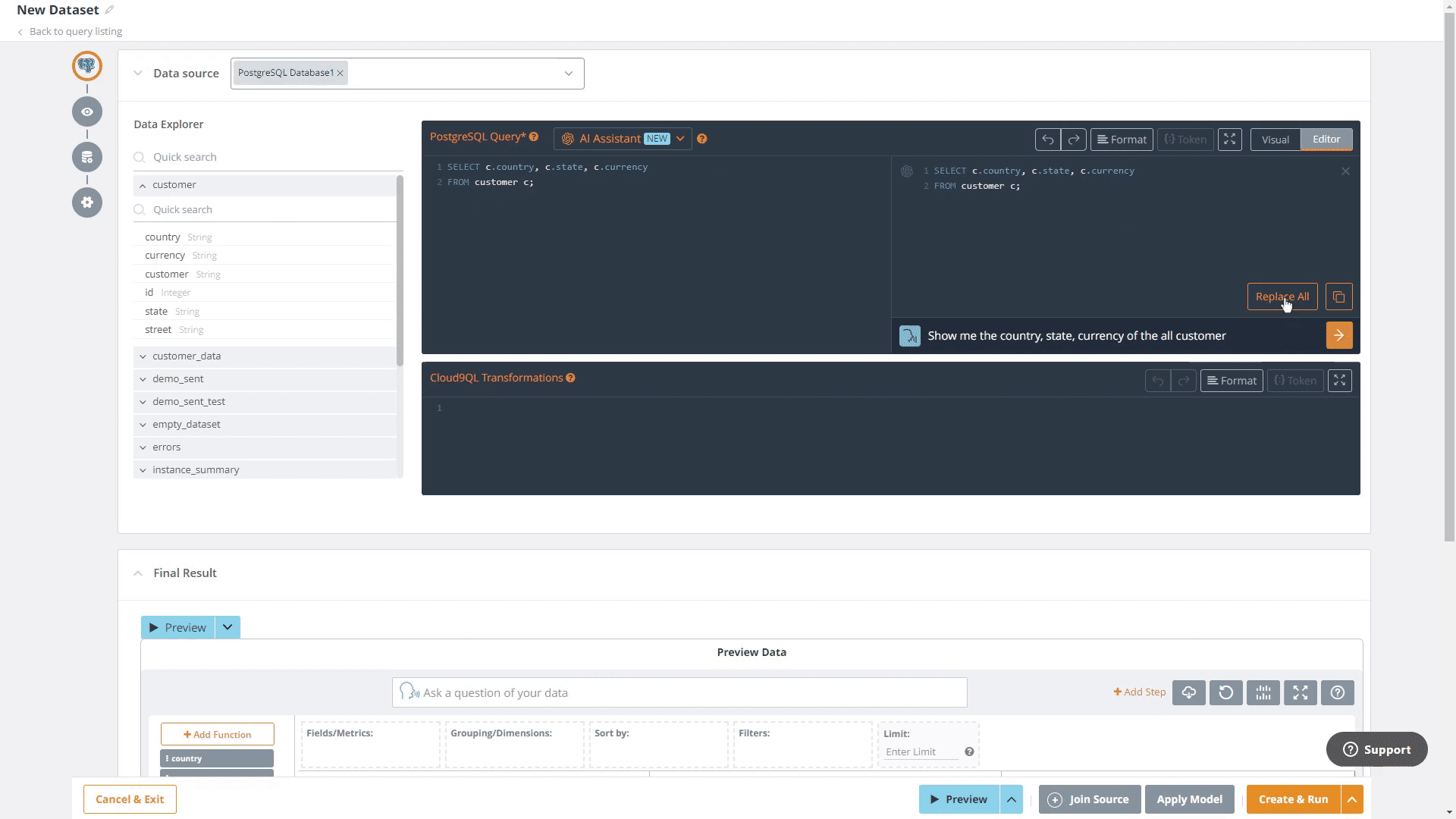Open the PostgreSQL Database1 data source dropdown

coord(568,73)
